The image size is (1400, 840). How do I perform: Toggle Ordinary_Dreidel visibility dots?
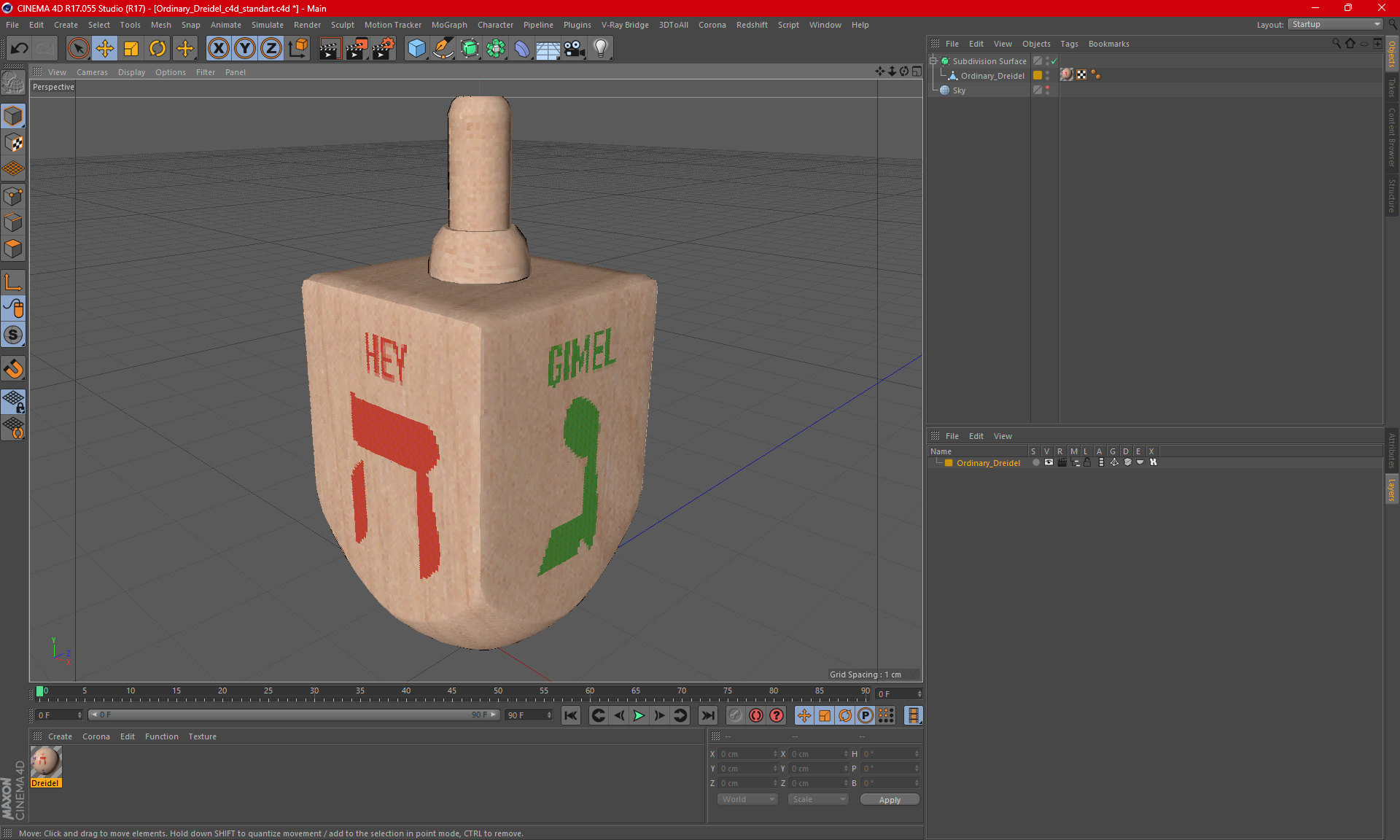click(1048, 75)
